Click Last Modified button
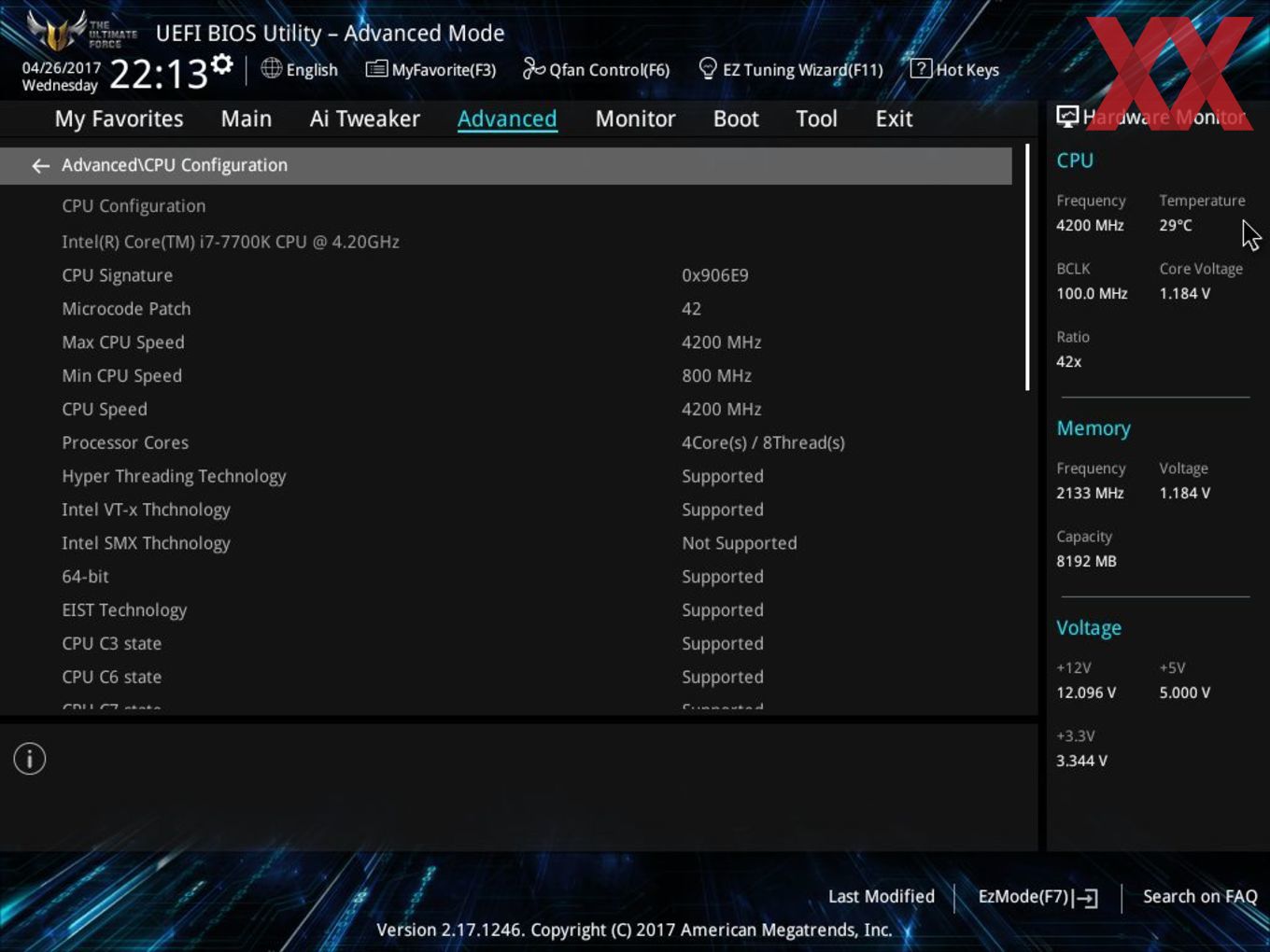 pos(882,896)
